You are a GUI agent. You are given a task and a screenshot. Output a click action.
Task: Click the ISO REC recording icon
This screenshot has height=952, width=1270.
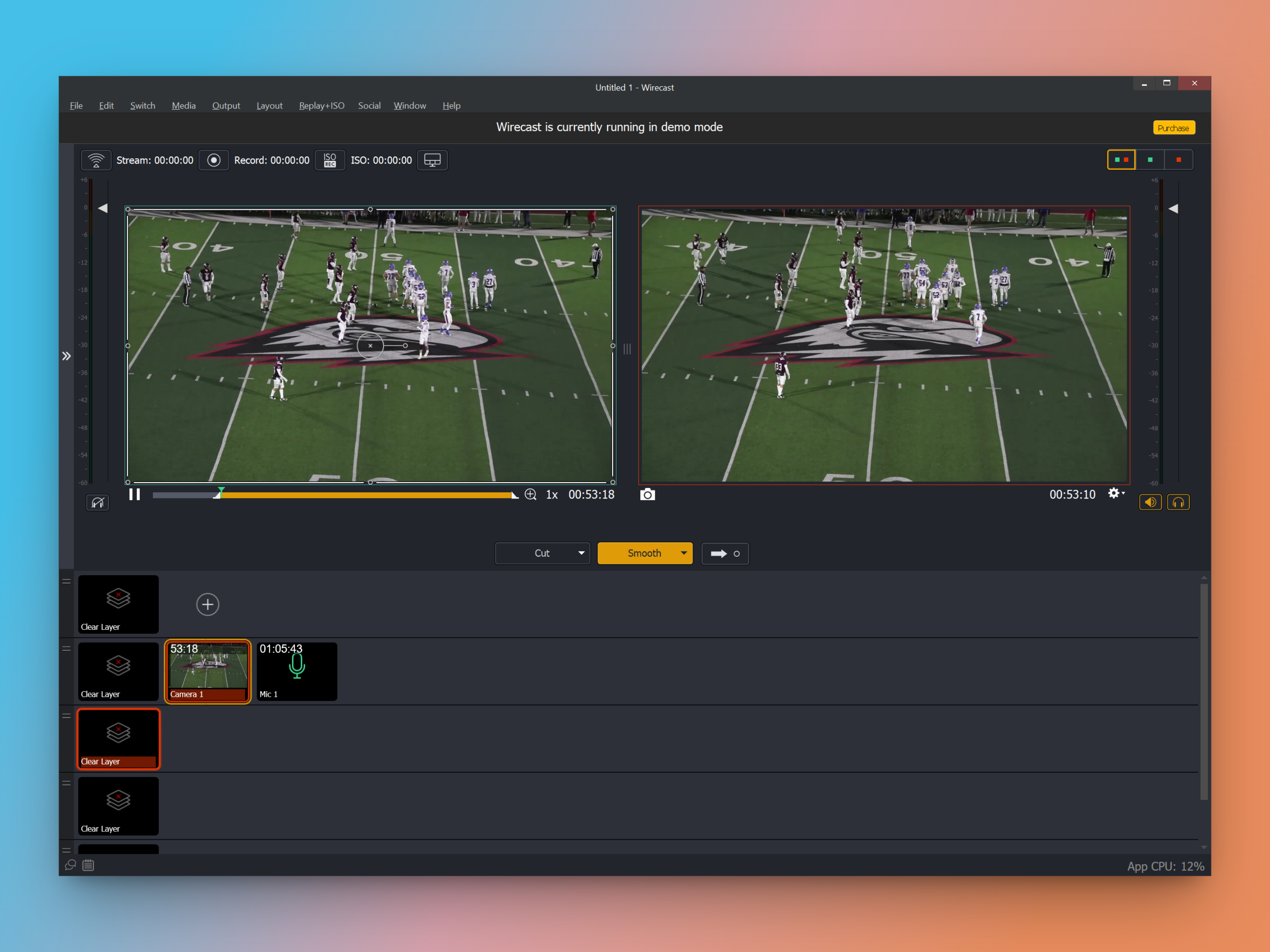click(329, 160)
